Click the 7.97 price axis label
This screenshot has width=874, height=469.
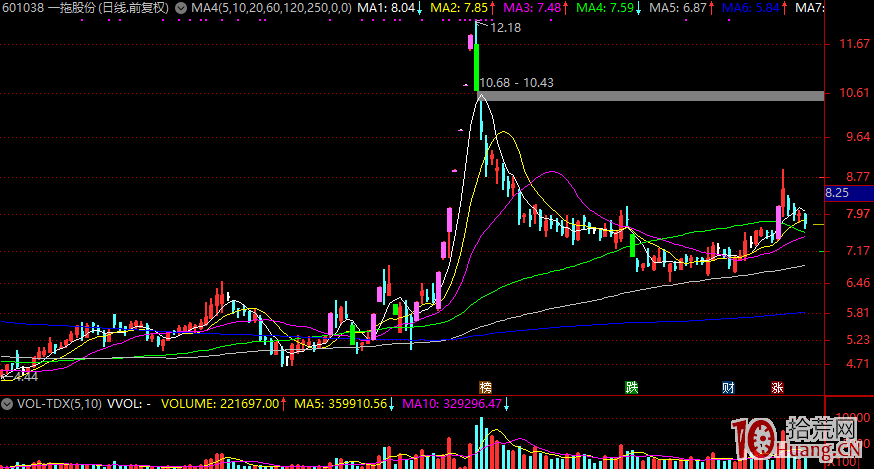tap(858, 214)
